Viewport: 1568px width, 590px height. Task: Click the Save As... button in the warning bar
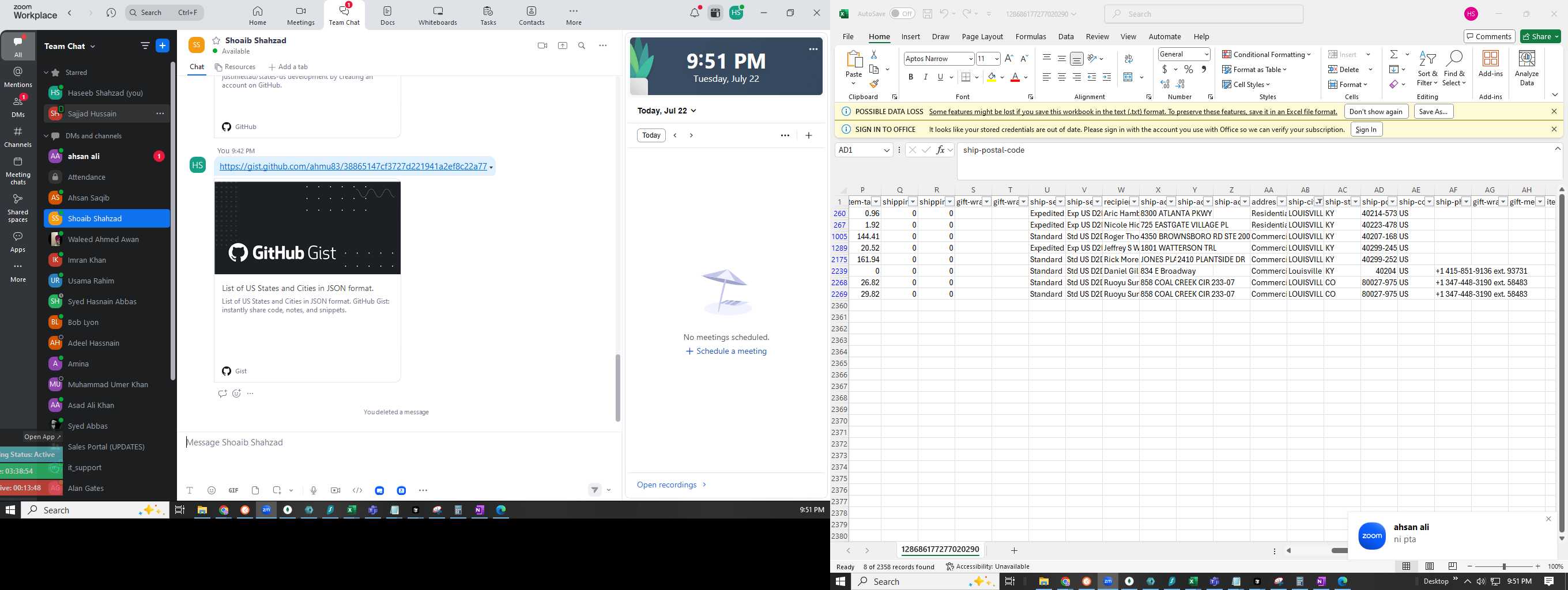[x=1433, y=111]
